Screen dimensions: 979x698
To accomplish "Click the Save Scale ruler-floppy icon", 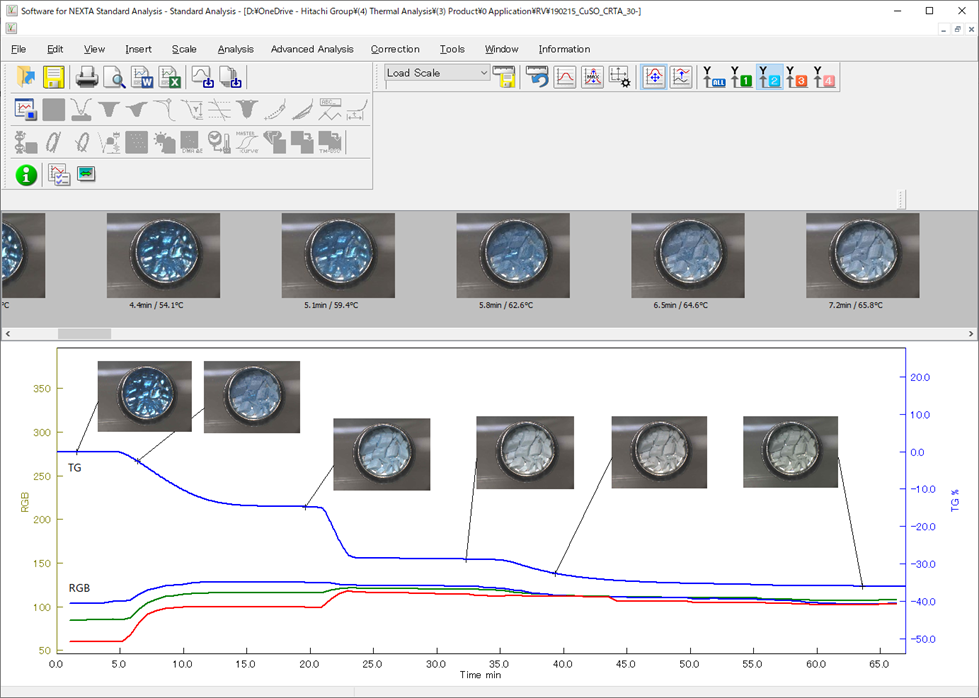I will point(504,77).
